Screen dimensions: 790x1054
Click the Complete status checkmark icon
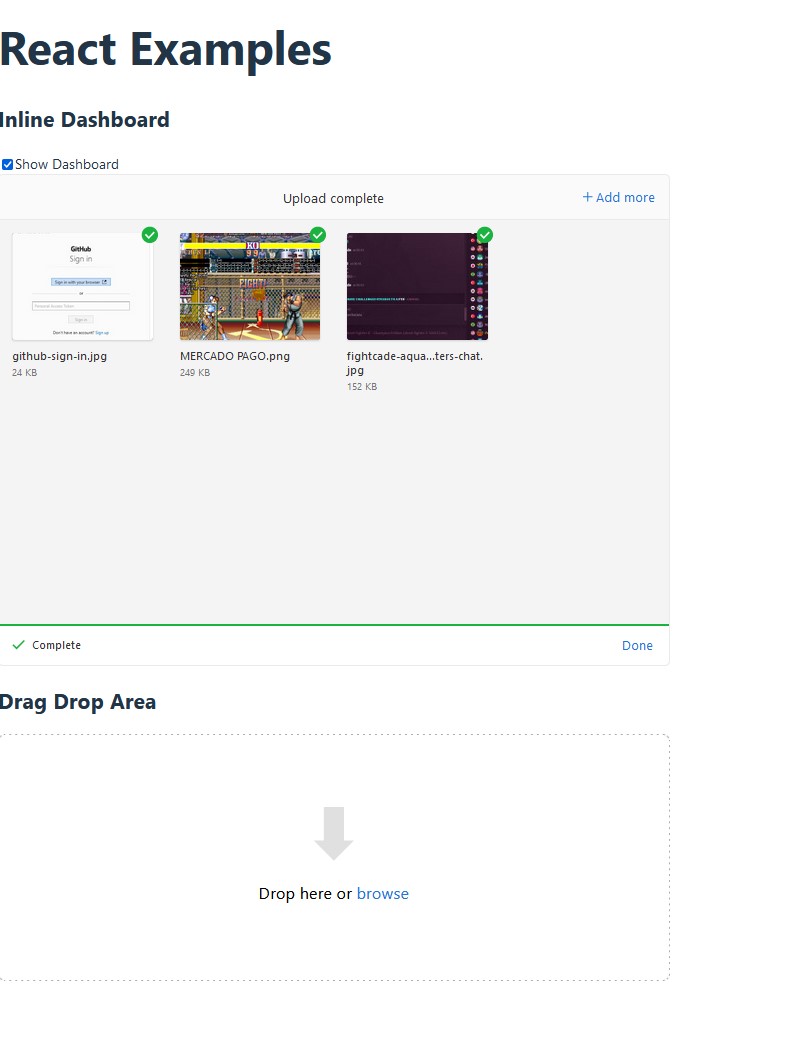[x=19, y=645]
